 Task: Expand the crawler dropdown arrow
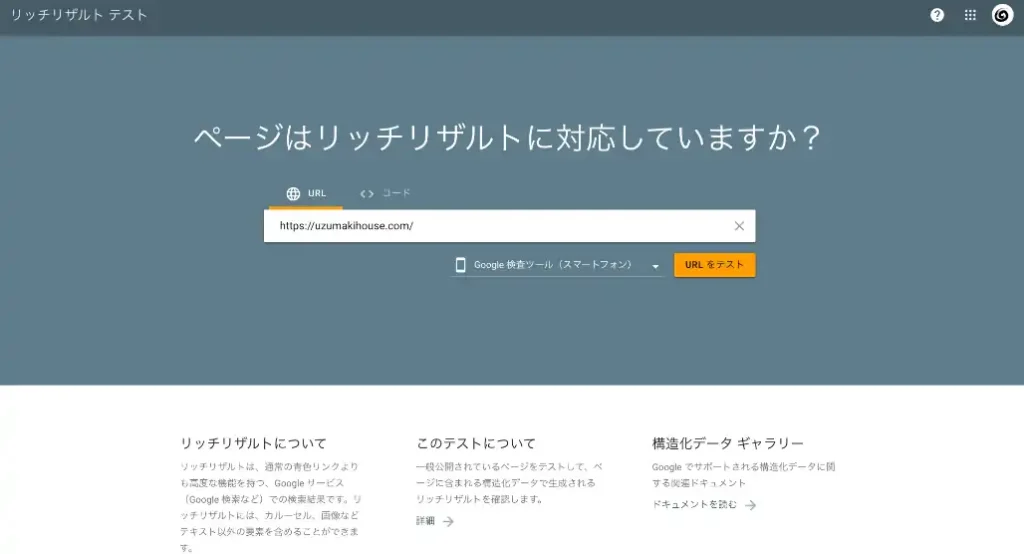(655, 266)
